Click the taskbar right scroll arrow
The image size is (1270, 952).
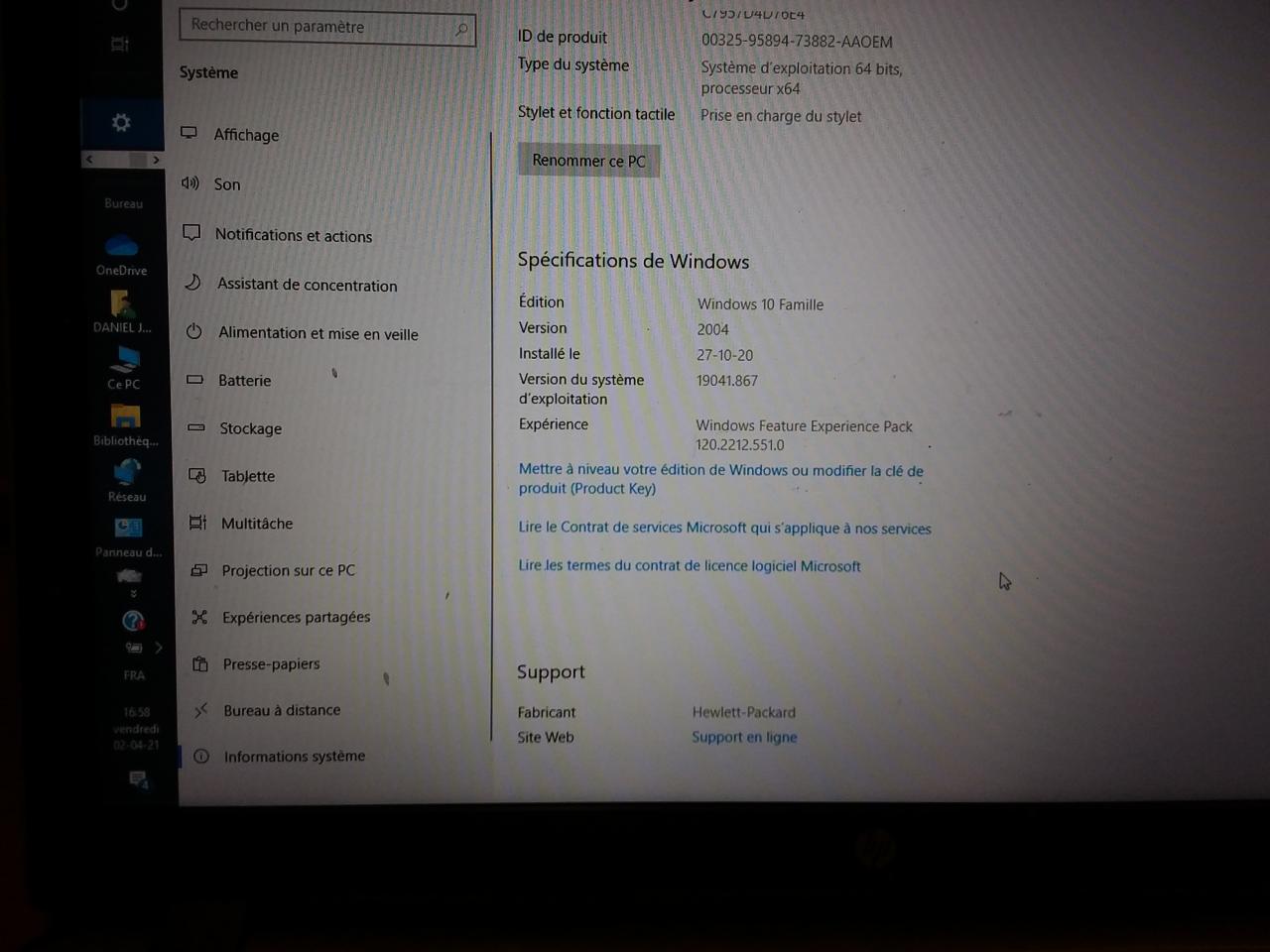point(156,160)
